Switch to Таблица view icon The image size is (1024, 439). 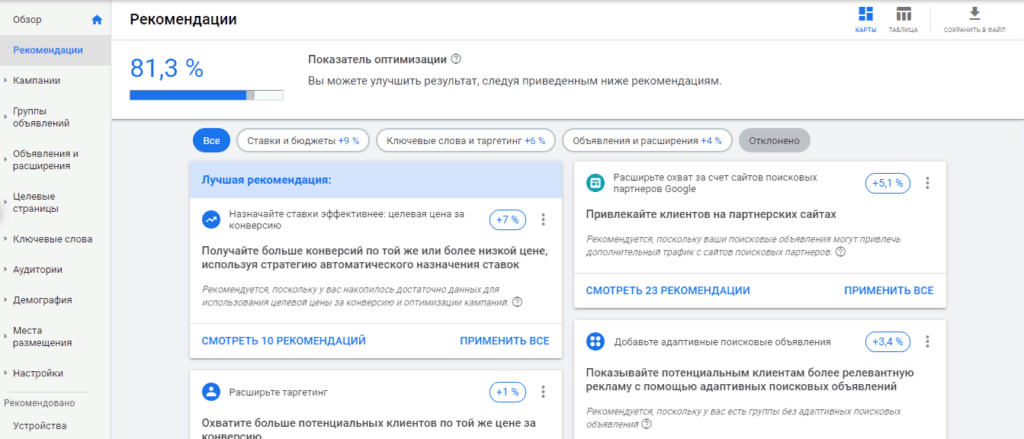coord(903,14)
